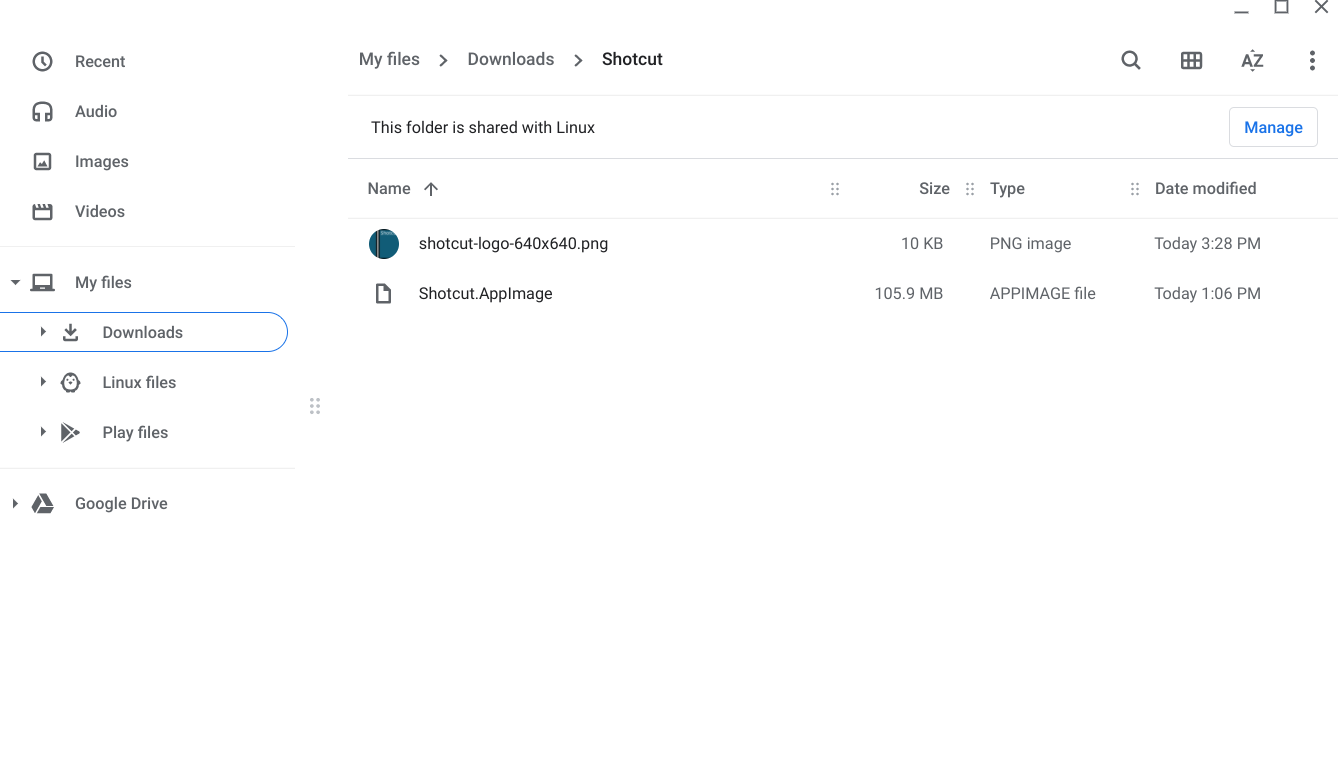
Task: Click the My files laptop icon
Action: [x=42, y=283]
